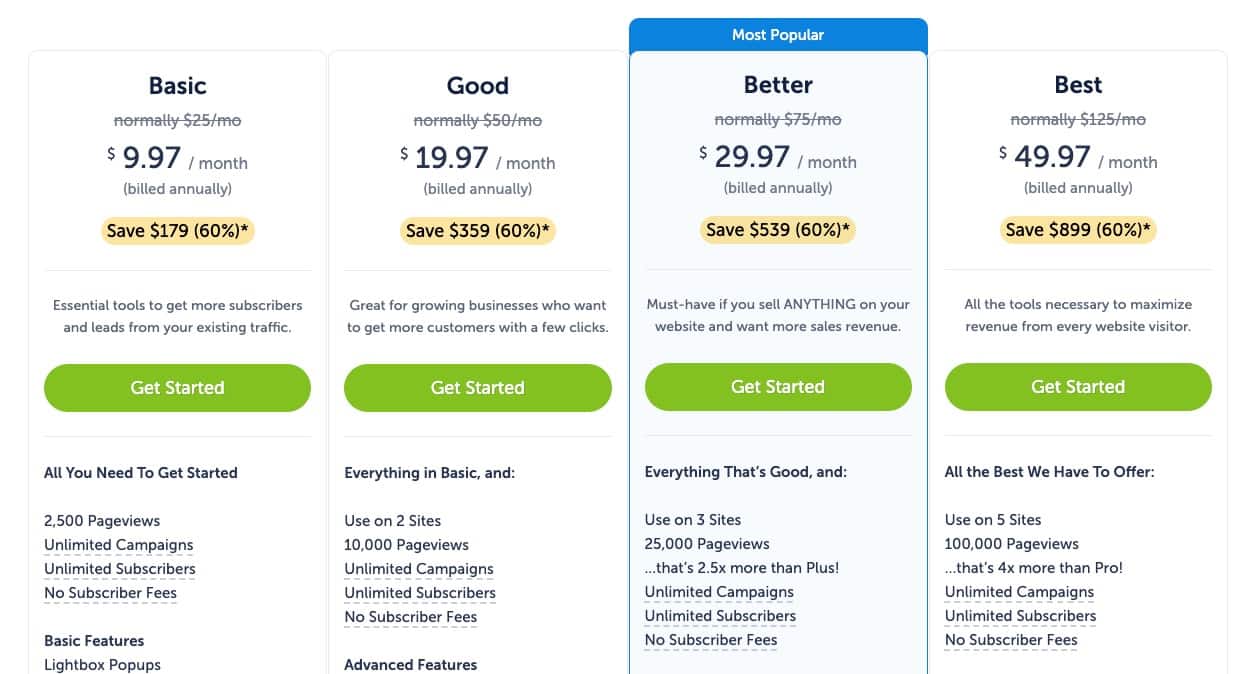Click Unlimited Campaigns in Good column

(419, 569)
